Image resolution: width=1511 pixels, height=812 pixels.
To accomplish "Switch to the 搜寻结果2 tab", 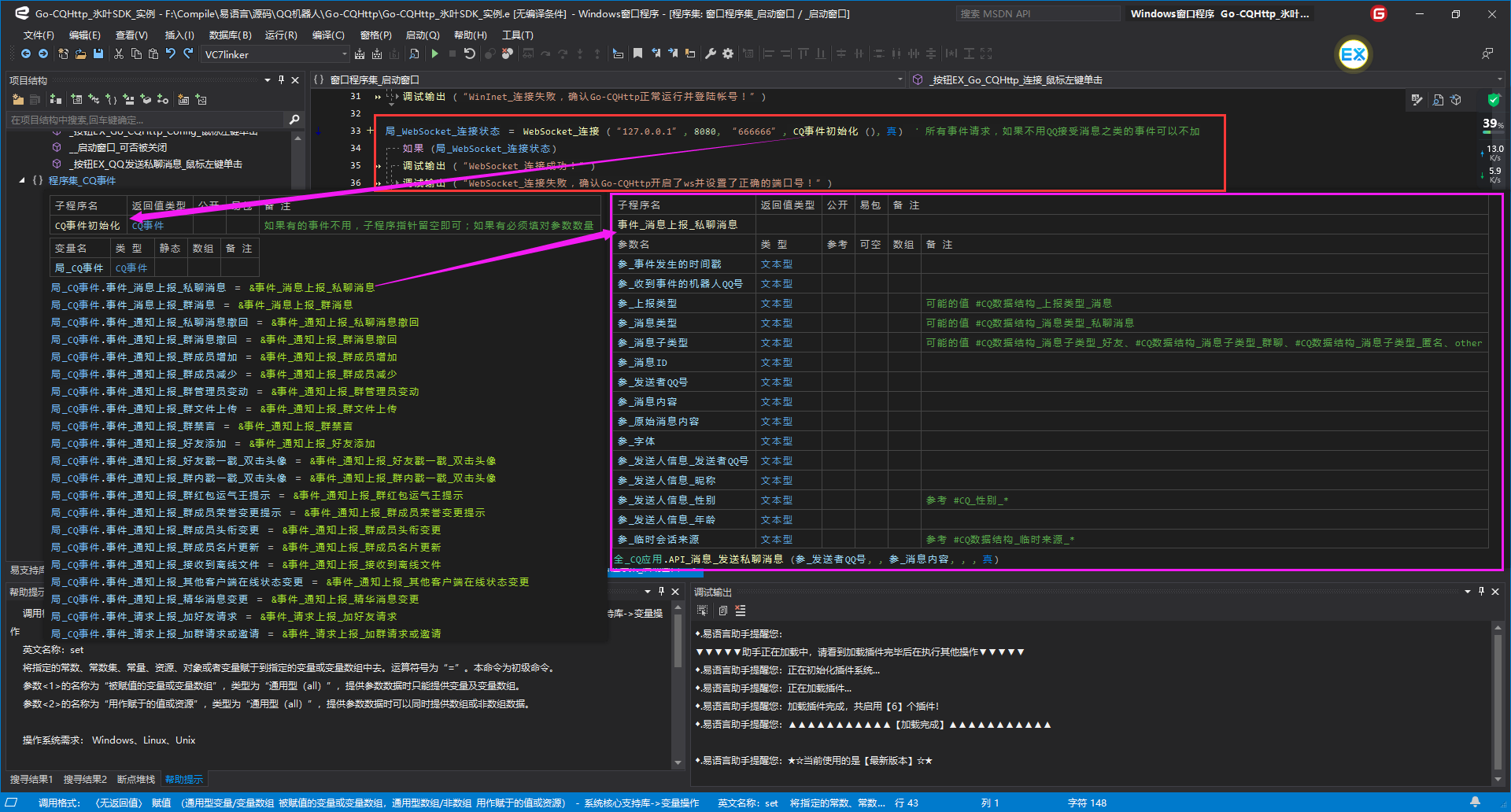I will (x=85, y=779).
